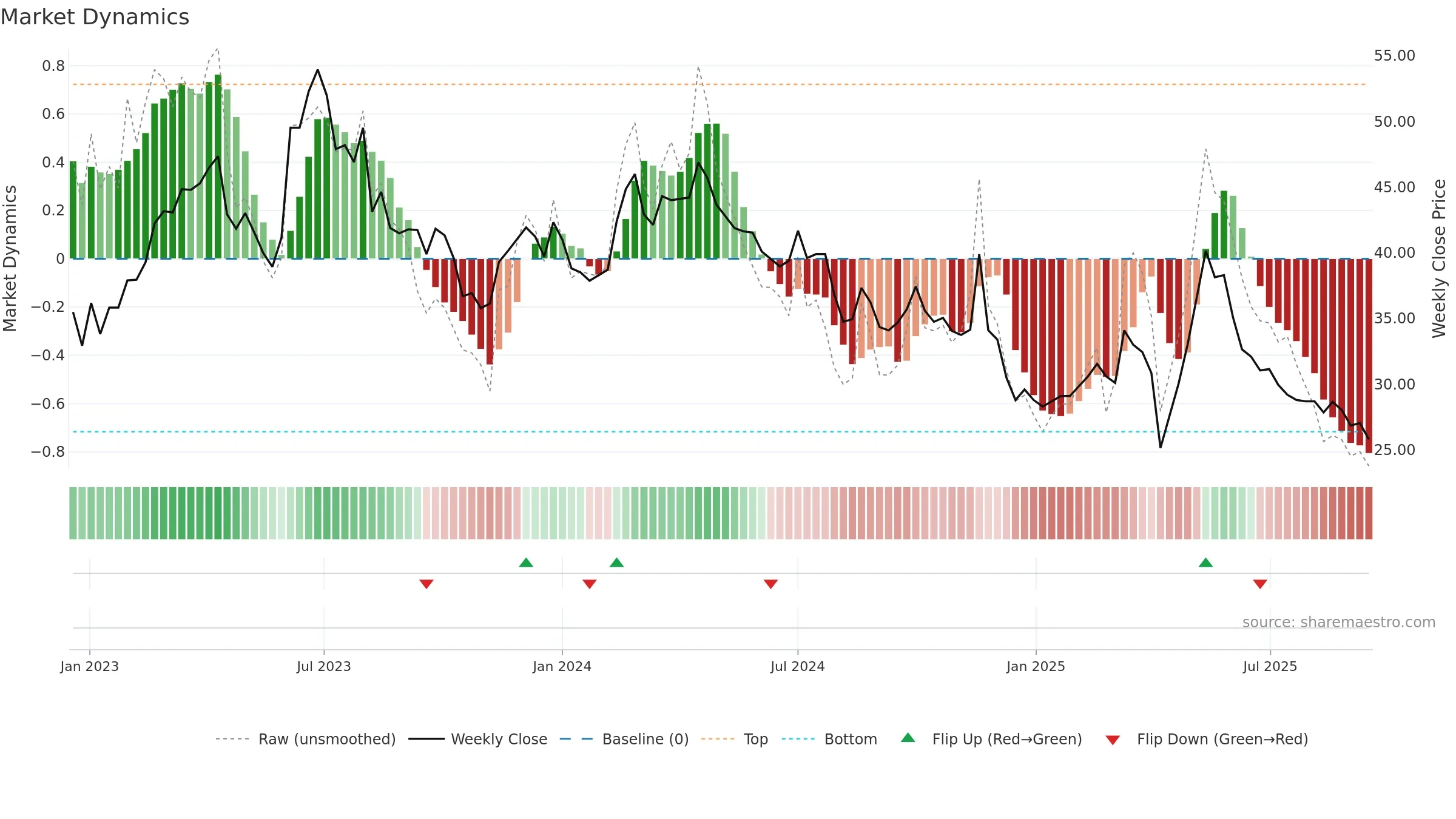Click the 35.00 price axis label
1456x819 pixels.
pyautogui.click(x=1395, y=318)
